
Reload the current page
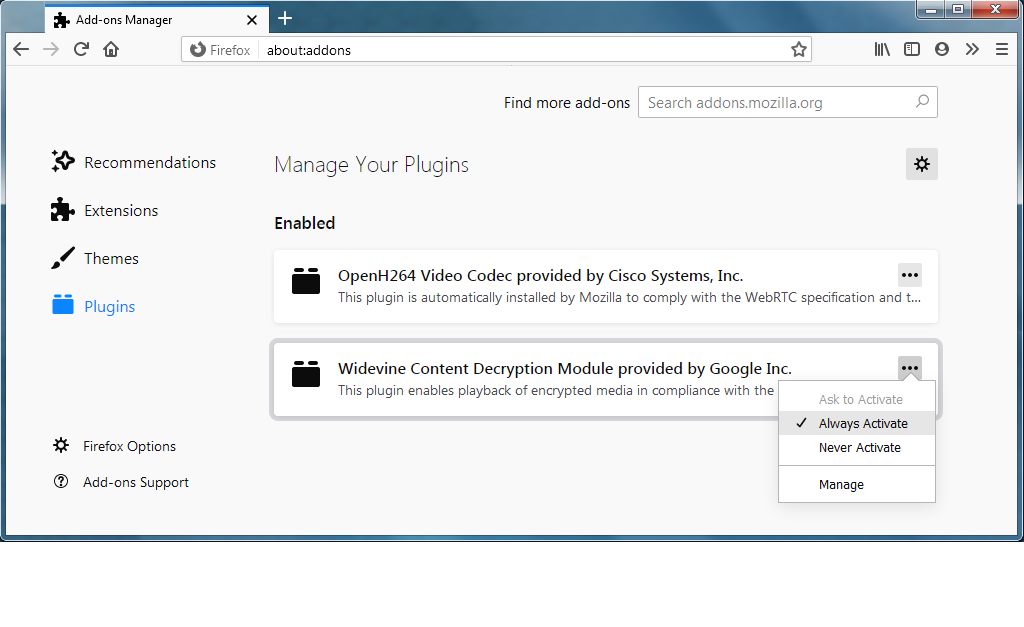point(81,48)
